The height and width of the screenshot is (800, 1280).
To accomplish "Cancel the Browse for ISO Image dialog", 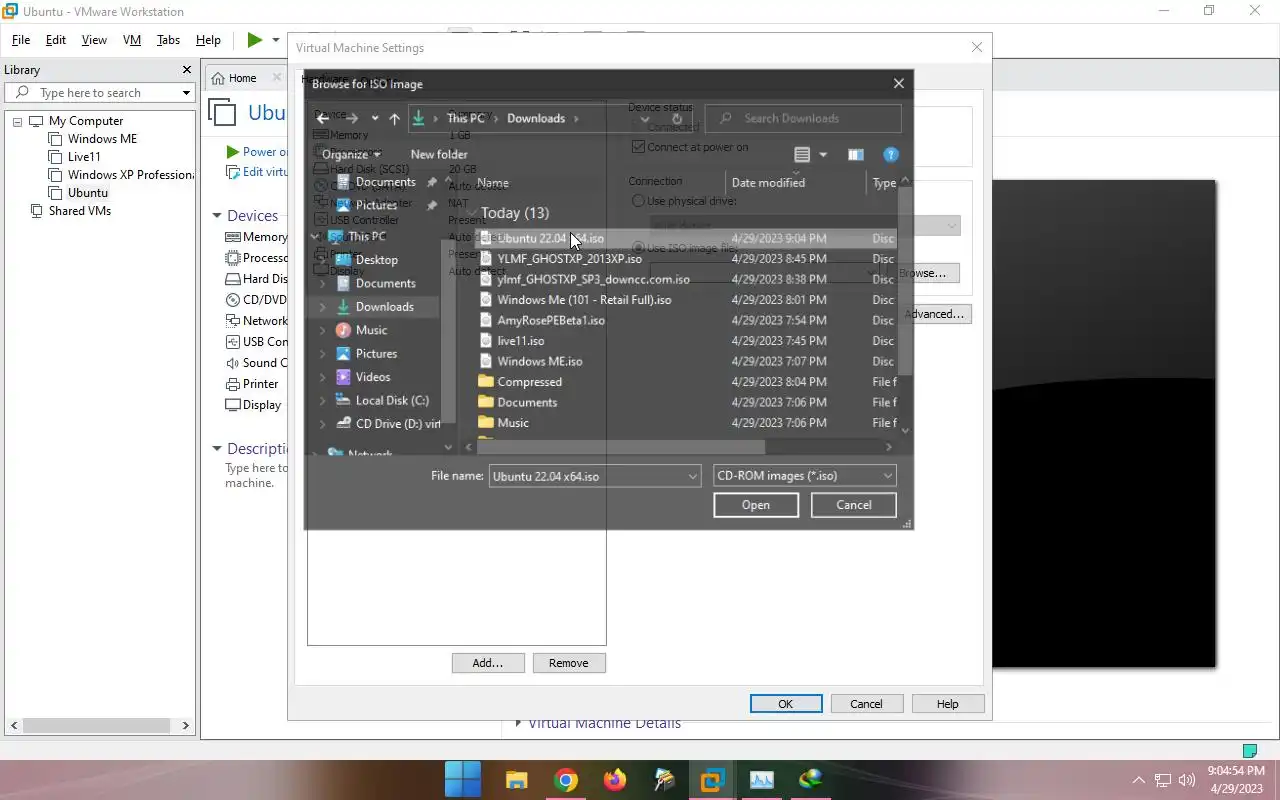I will pos(854,505).
